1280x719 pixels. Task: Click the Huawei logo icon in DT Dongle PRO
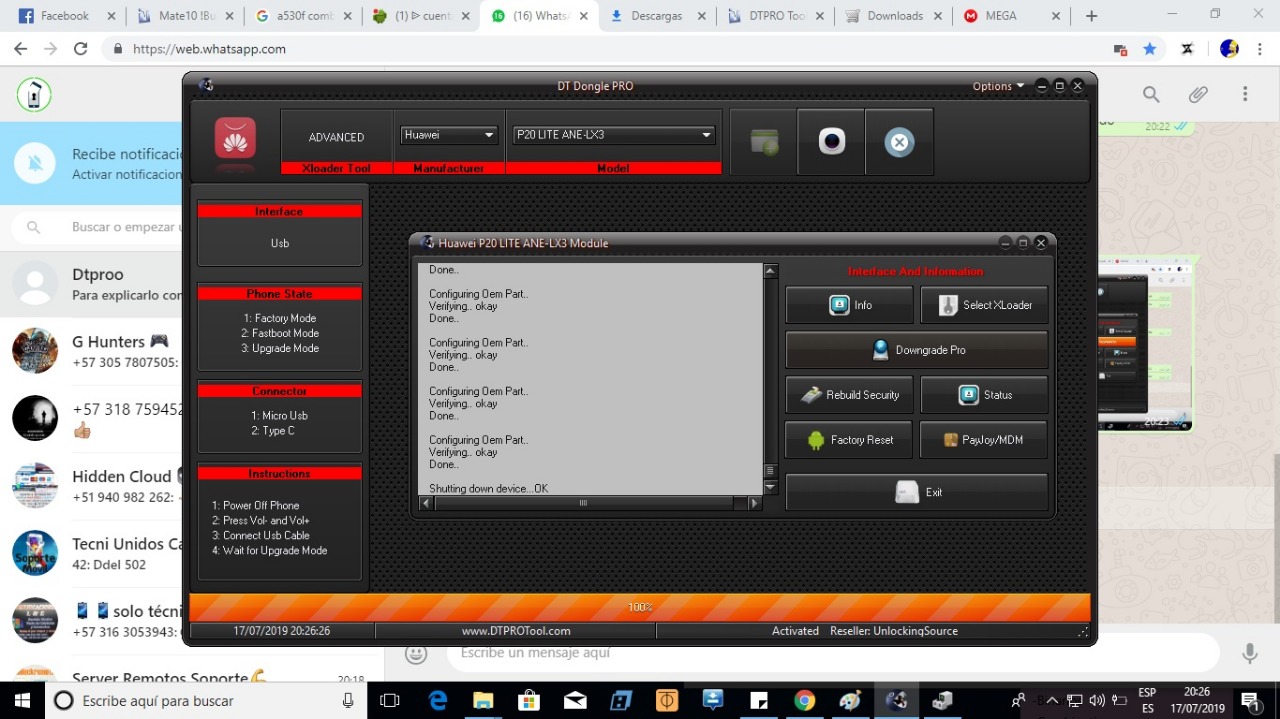(235, 138)
